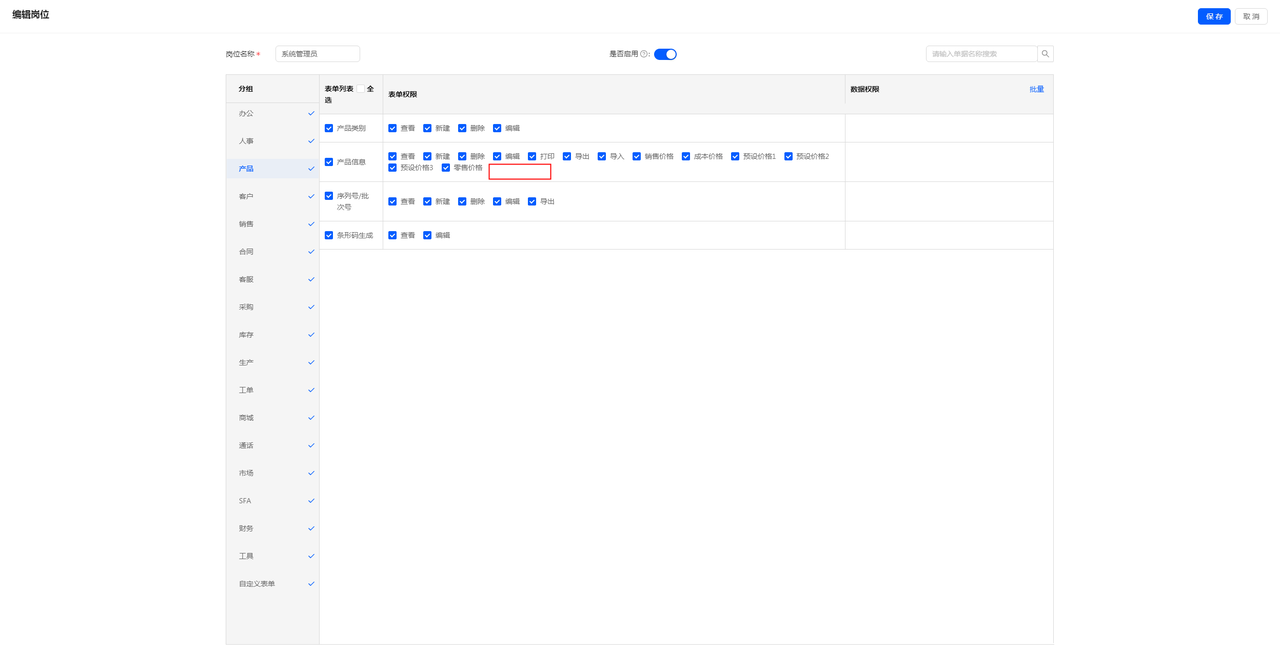Select the 客户 group
Viewport: 1280px width, 657px height.
point(272,197)
